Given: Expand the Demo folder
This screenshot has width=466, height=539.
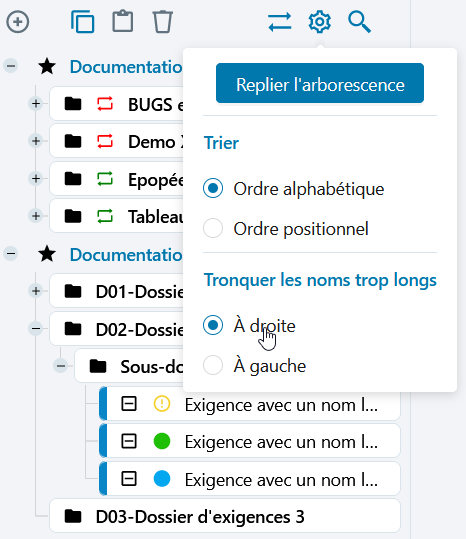Looking at the screenshot, I should 36,141.
